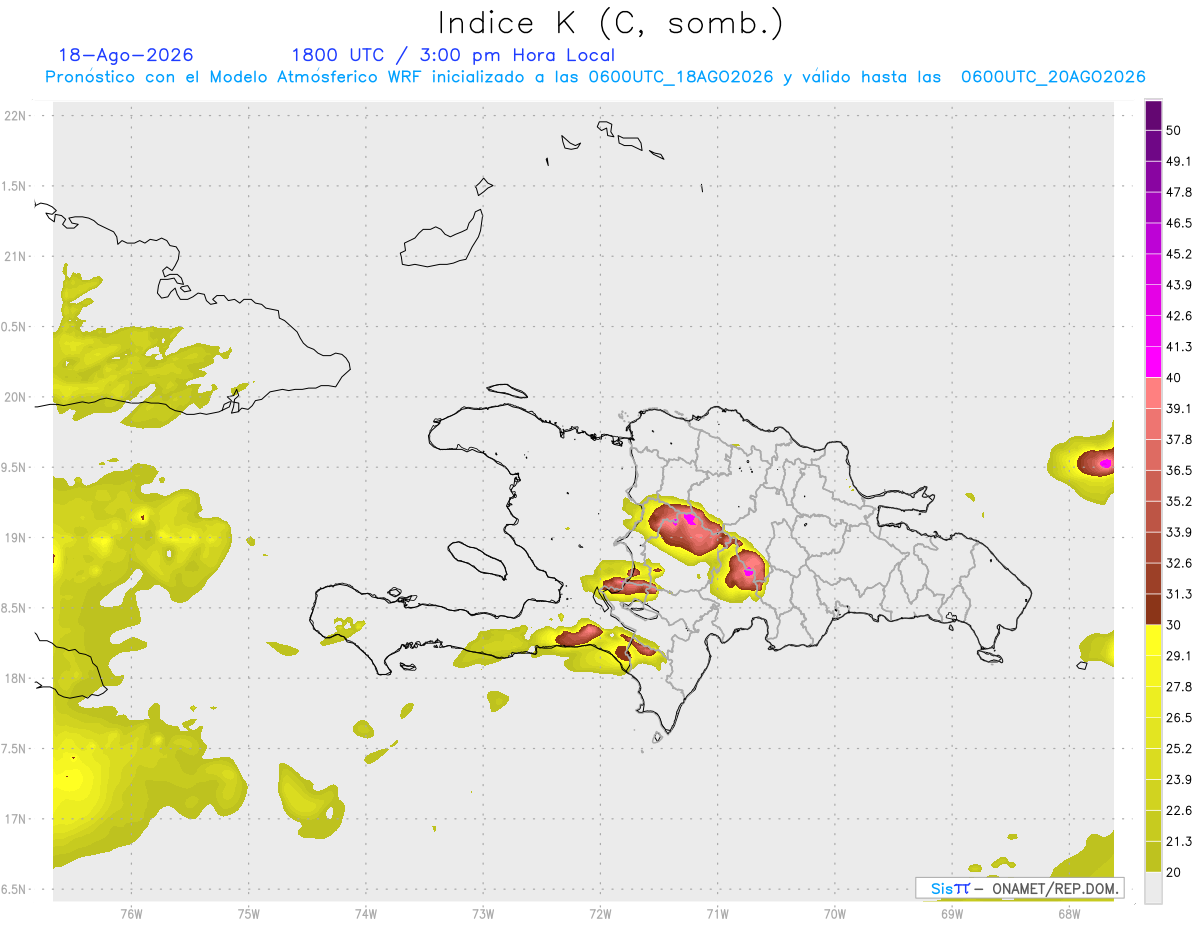Viewport: 1200px width, 927px height.
Task: Click the colorbar value "21.3"
Action: (1179, 841)
